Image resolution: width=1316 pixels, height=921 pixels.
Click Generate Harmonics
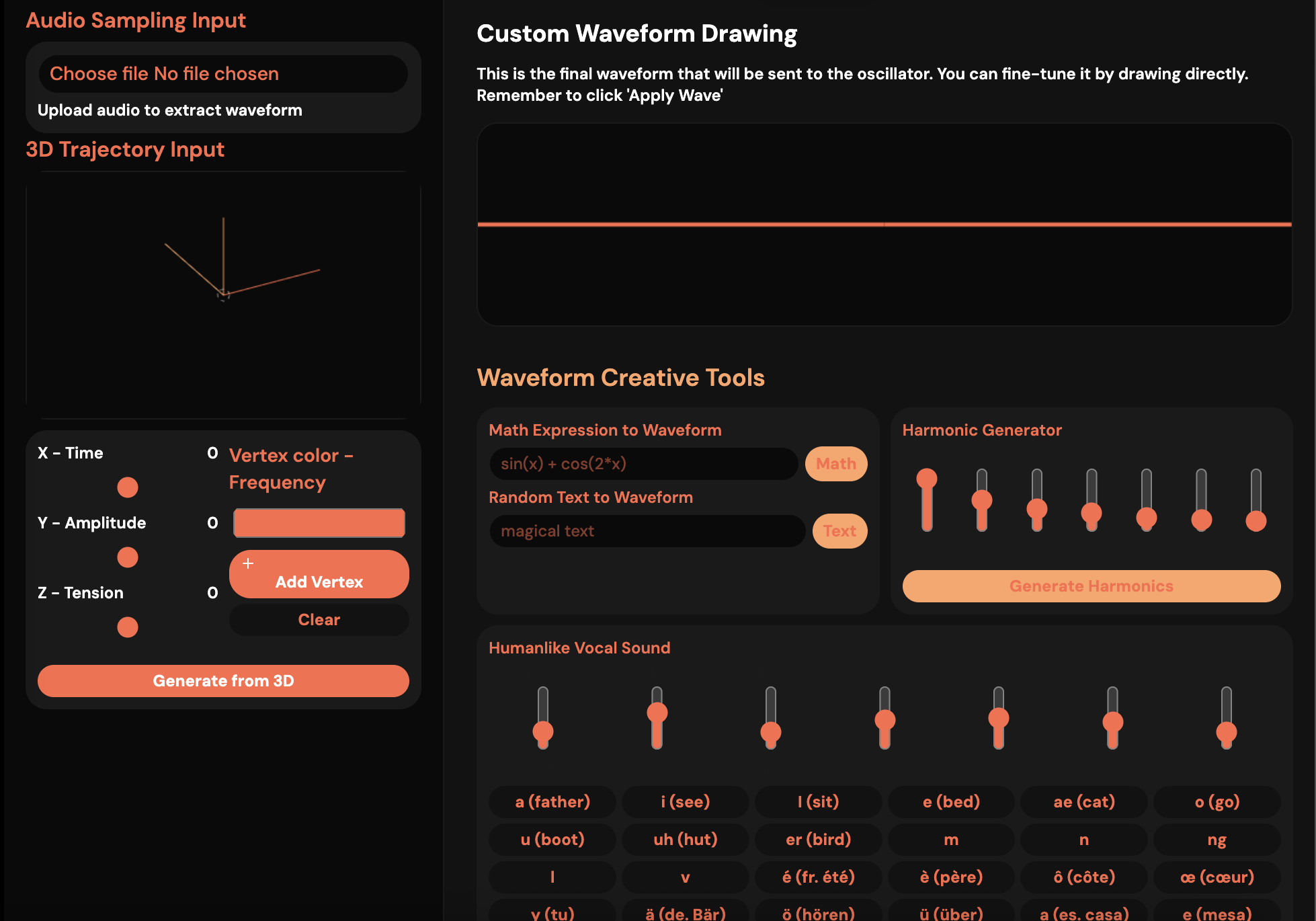tap(1090, 586)
